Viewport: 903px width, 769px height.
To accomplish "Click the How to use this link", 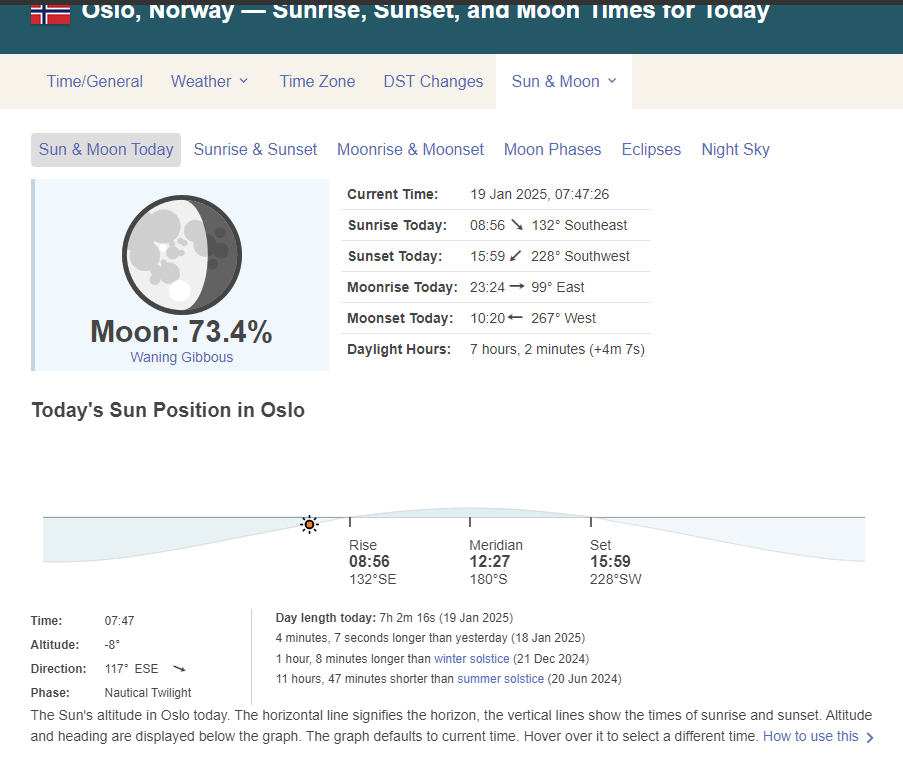I will coord(811,736).
